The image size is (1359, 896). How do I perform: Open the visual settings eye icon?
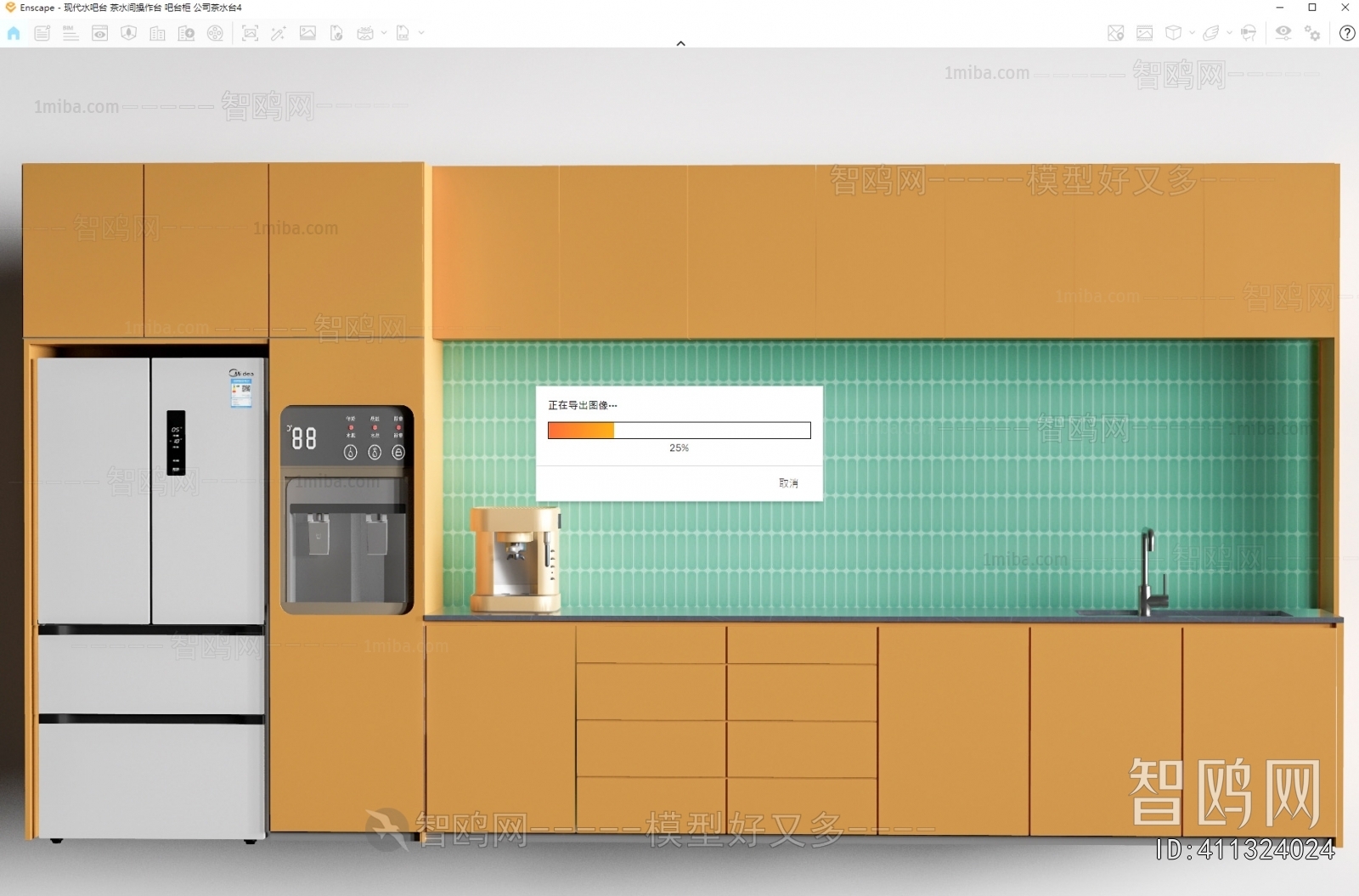(x=1283, y=34)
